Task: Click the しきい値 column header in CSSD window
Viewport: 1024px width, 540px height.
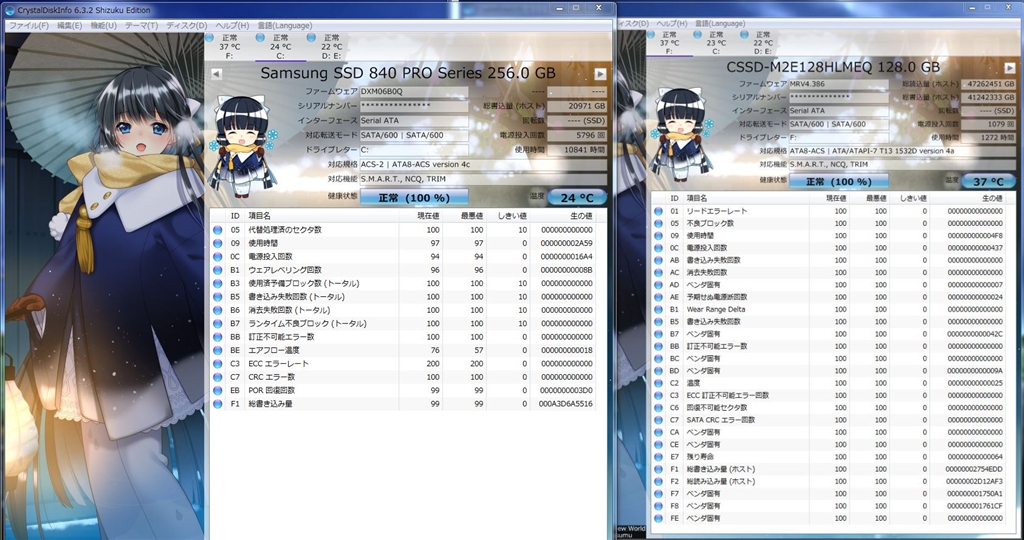Action: (x=910, y=199)
